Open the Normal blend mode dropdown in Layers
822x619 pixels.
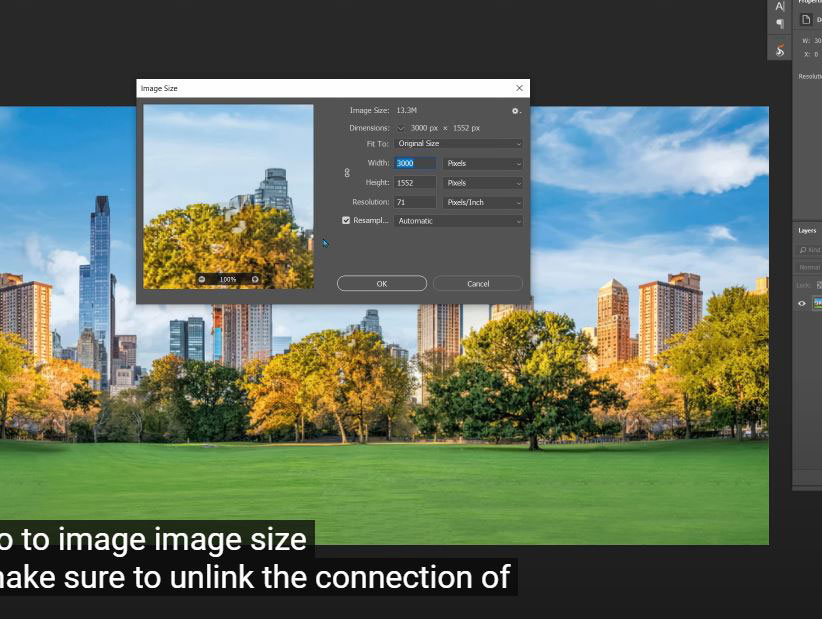(x=809, y=268)
